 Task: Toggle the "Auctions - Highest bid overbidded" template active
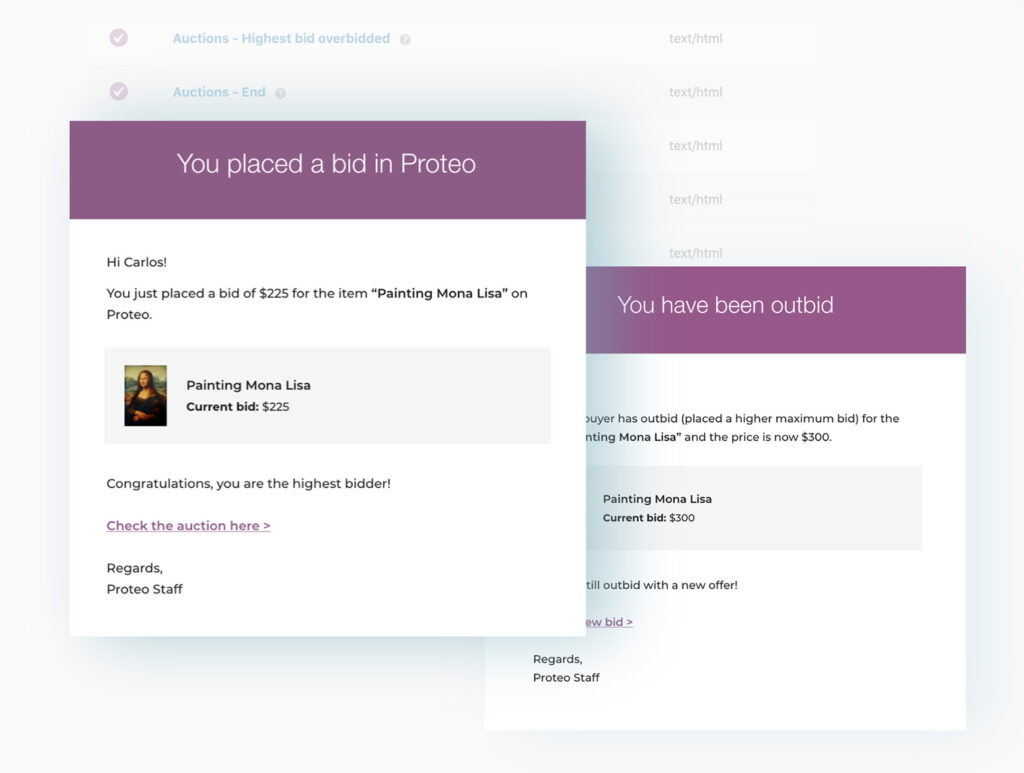tap(118, 38)
